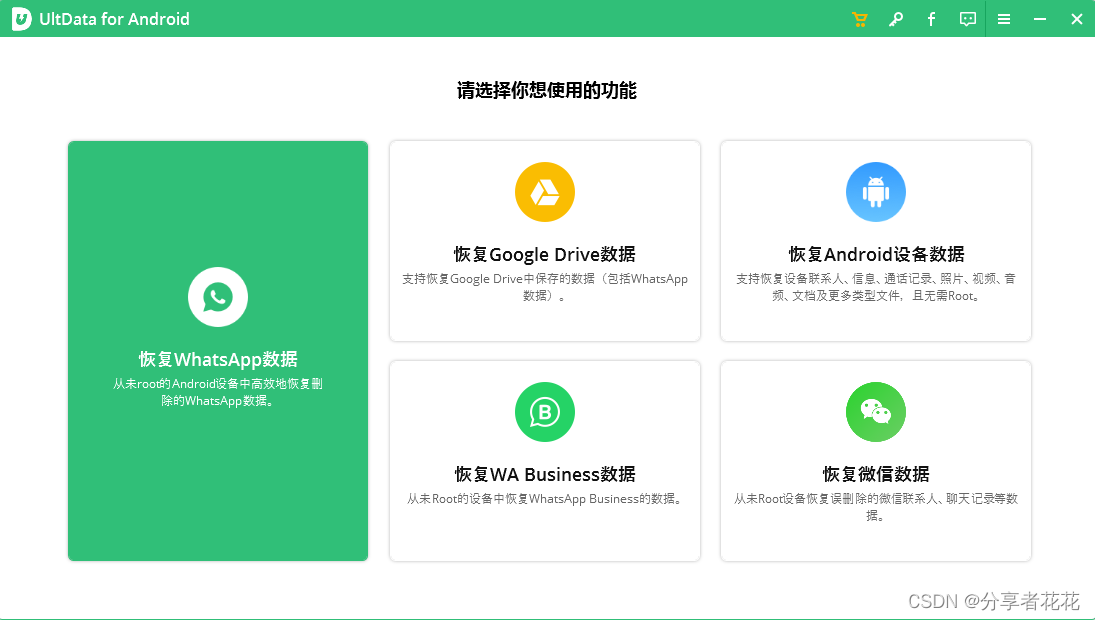The width and height of the screenshot is (1095, 620).
Task: Select the 恢复微信数据 title
Action: pyautogui.click(x=876, y=474)
